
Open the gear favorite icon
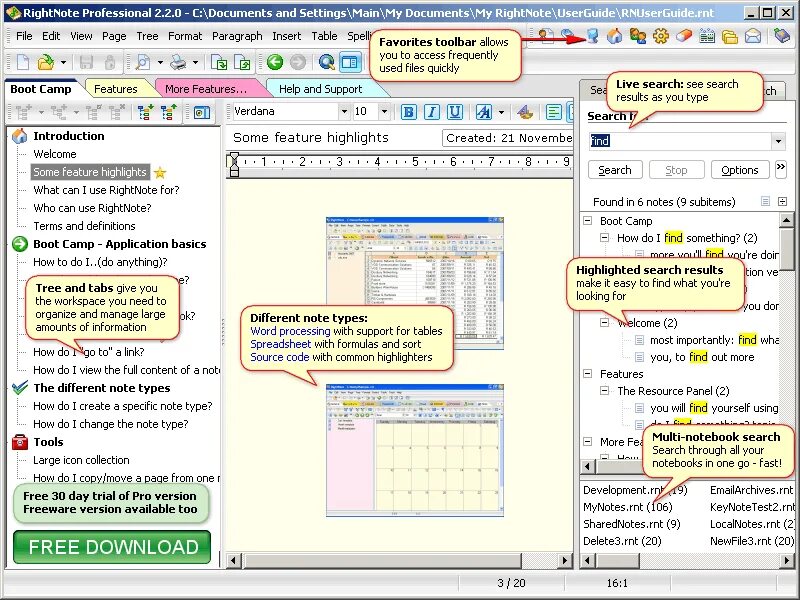[x=661, y=36]
